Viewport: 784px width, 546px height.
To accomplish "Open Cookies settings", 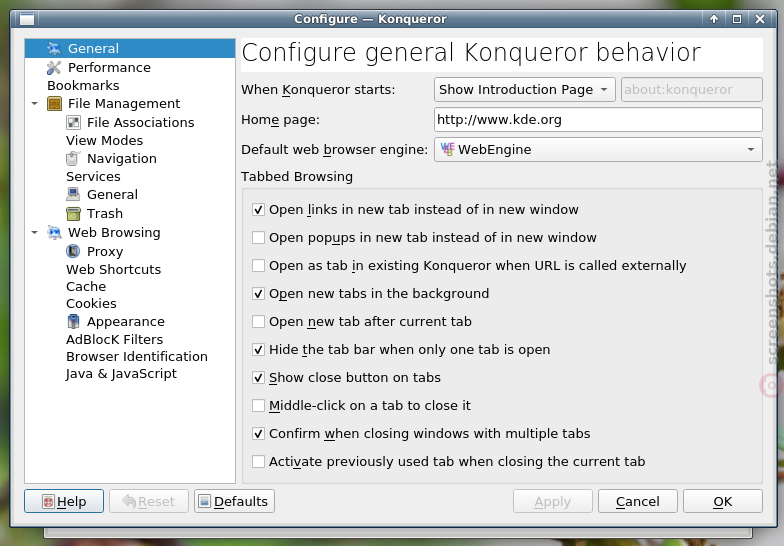I will [91, 304].
